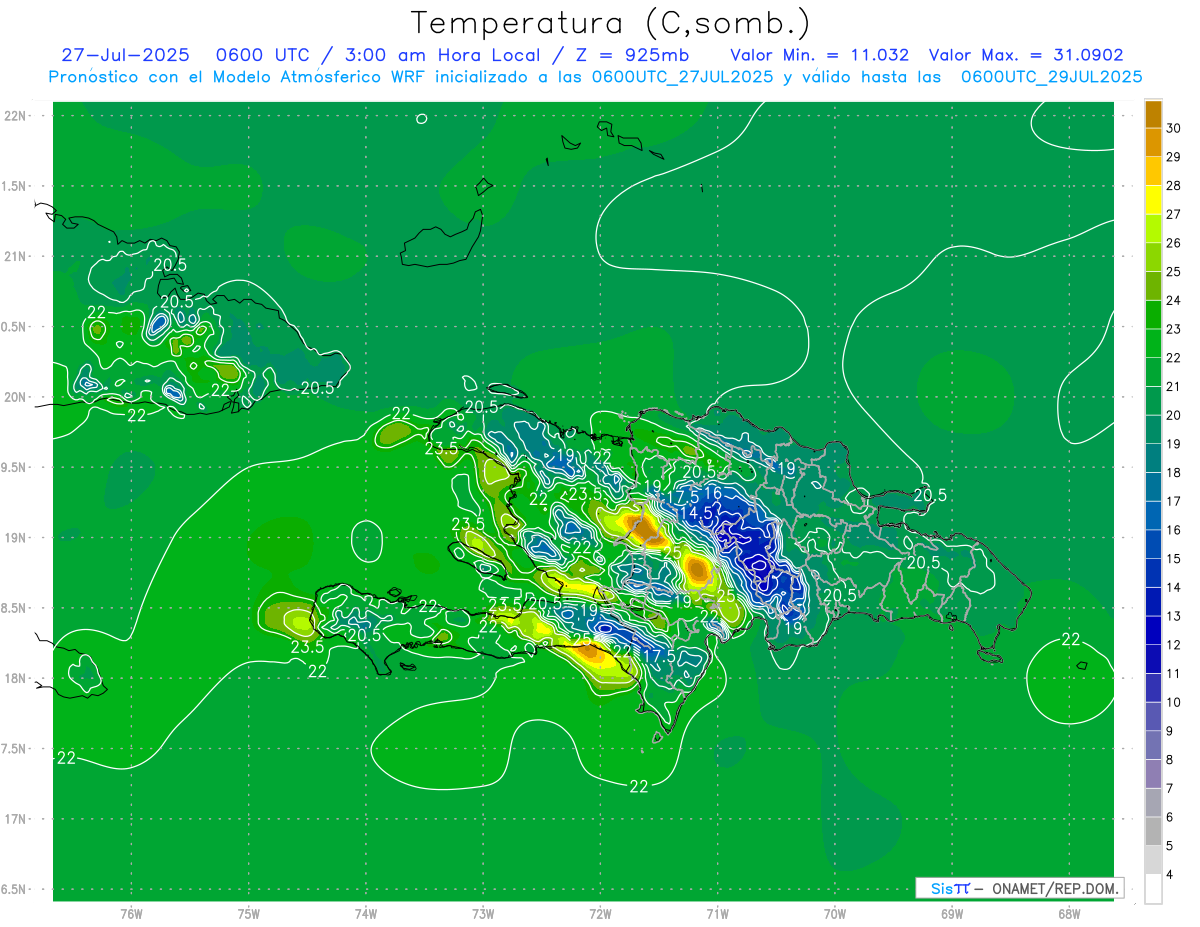Click the "71W" longitude axis label
The image size is (1200, 927).
click(x=717, y=913)
